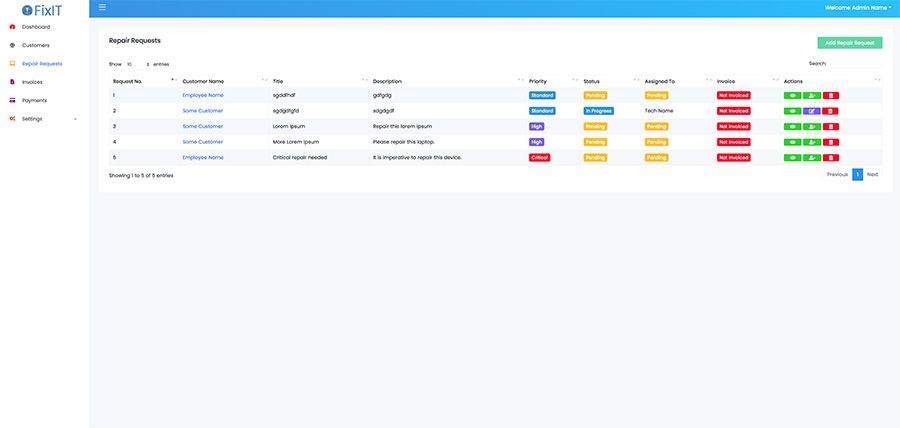
Task: Click description 'Please repair this laptop.'
Action: [404, 142]
